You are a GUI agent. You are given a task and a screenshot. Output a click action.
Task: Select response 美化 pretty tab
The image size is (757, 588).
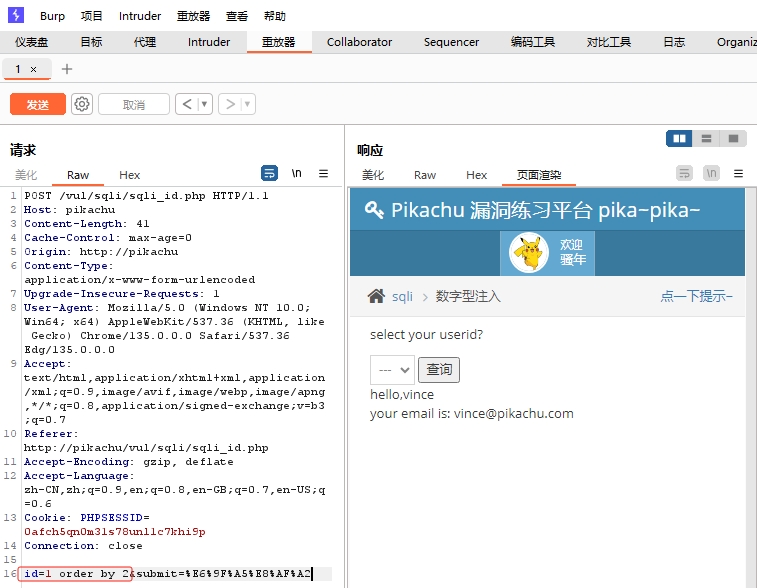[x=373, y=175]
